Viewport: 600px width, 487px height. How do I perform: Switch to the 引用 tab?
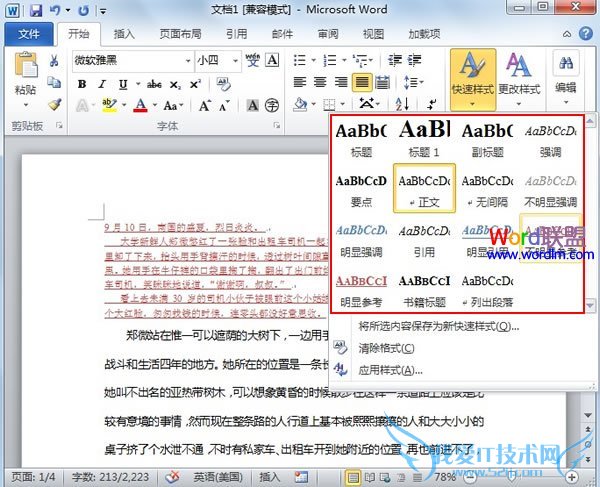(236, 34)
